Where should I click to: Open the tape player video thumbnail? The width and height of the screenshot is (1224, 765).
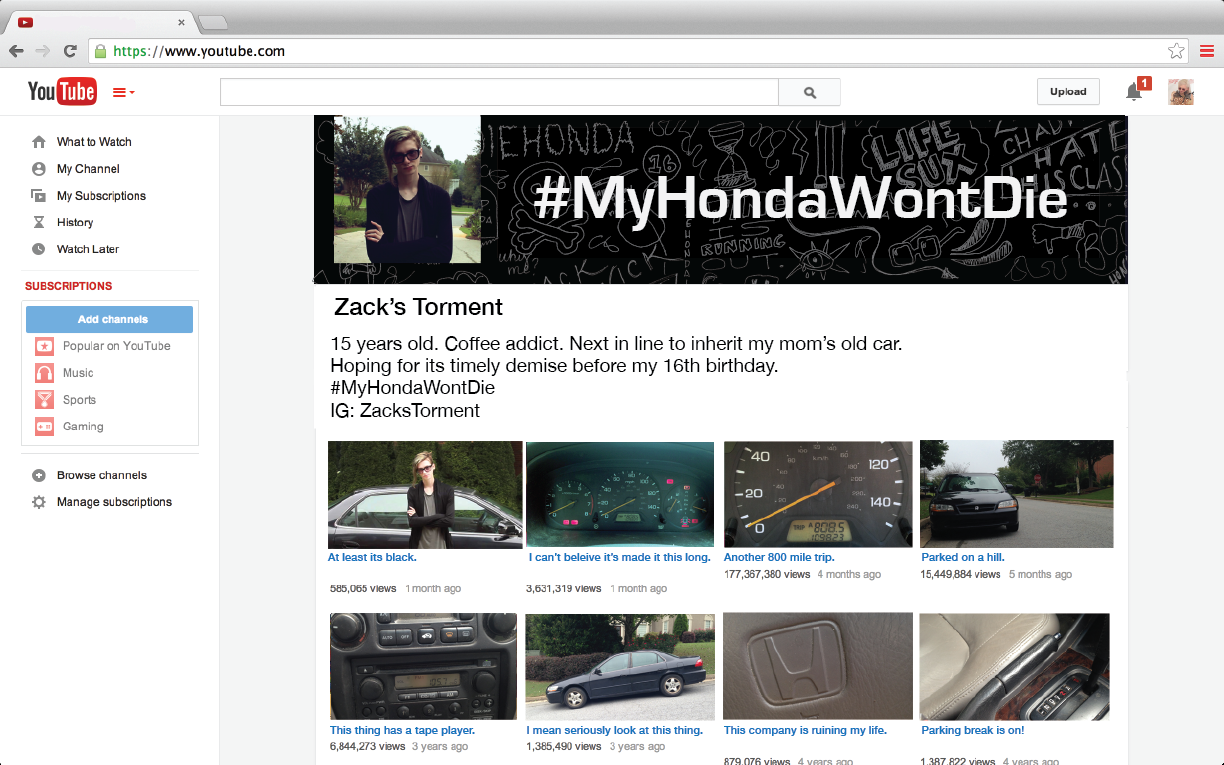[x=423, y=667]
